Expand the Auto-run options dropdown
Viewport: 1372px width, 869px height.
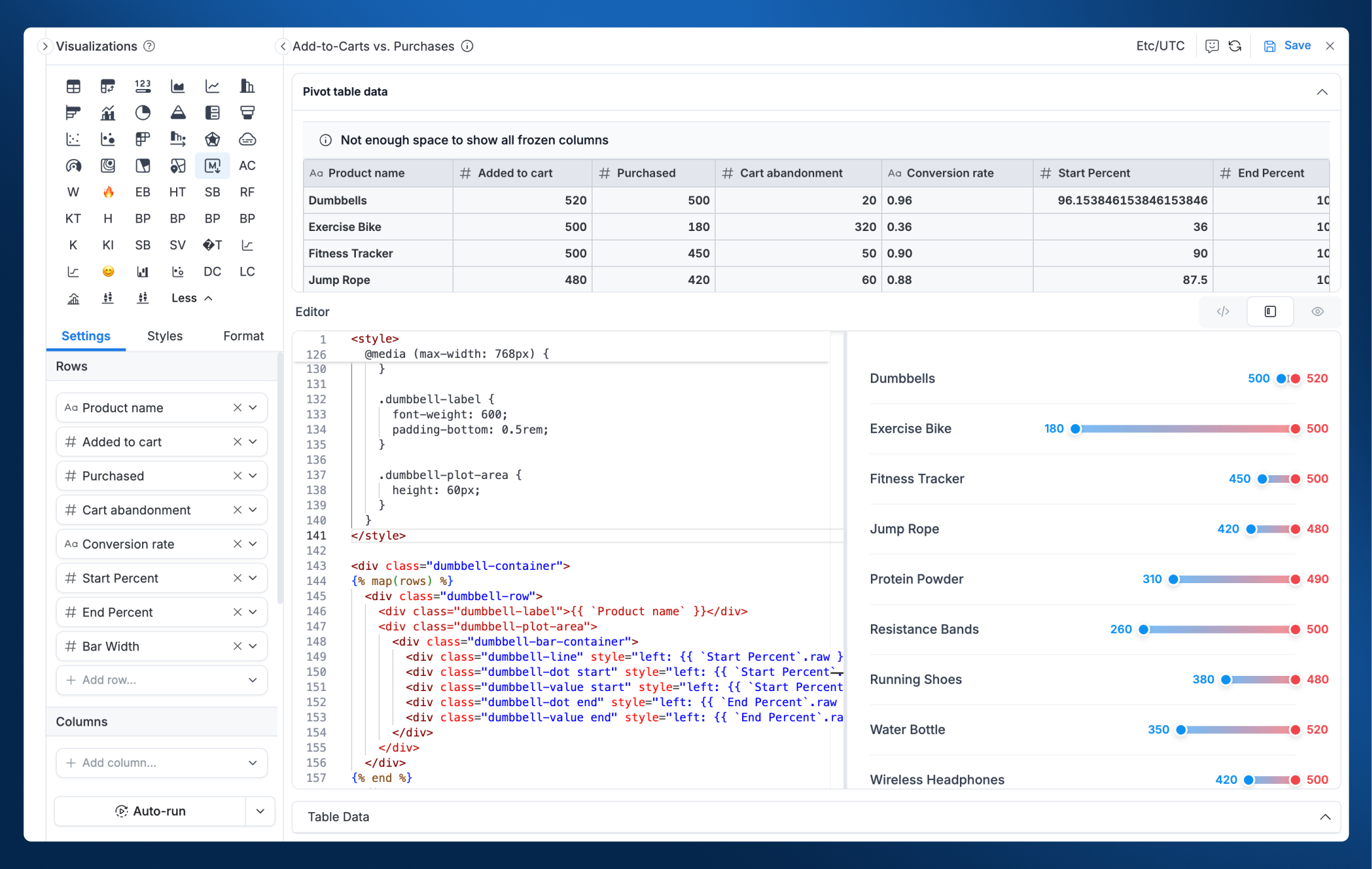click(259, 811)
